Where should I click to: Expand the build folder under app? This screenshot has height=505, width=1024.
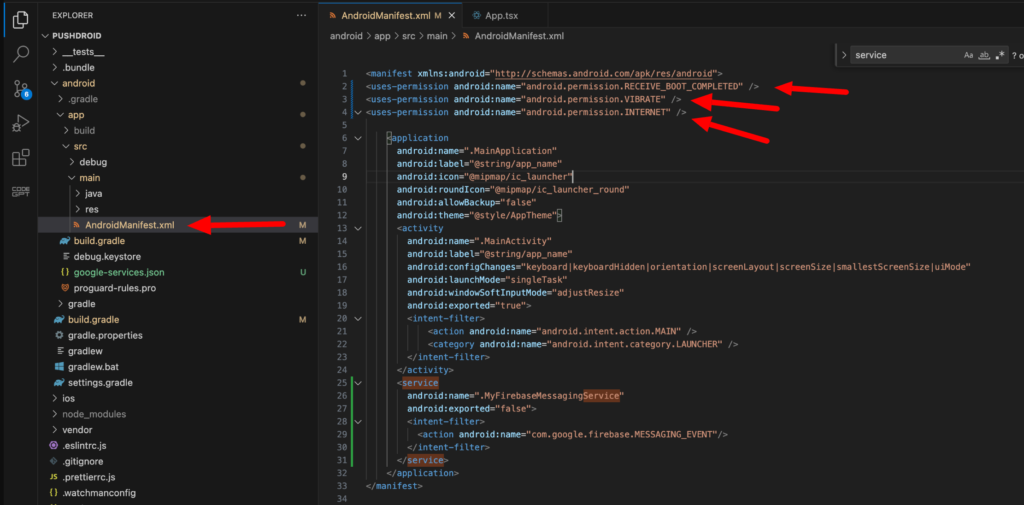click(x=66, y=131)
